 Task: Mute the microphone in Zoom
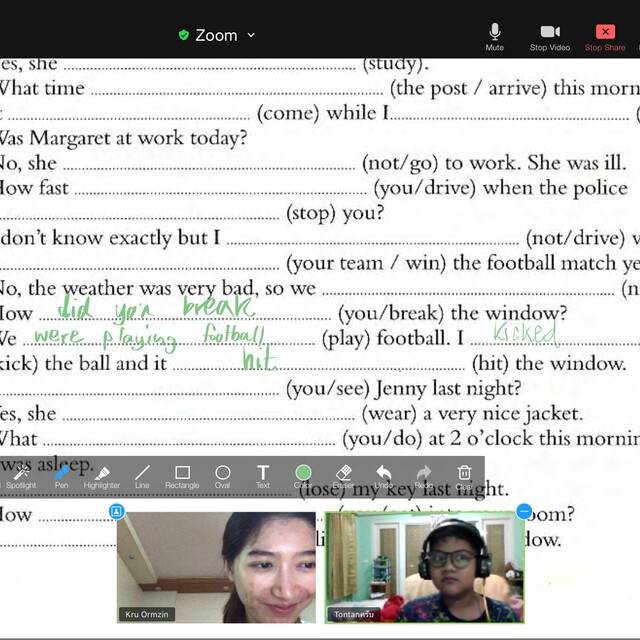click(494, 37)
